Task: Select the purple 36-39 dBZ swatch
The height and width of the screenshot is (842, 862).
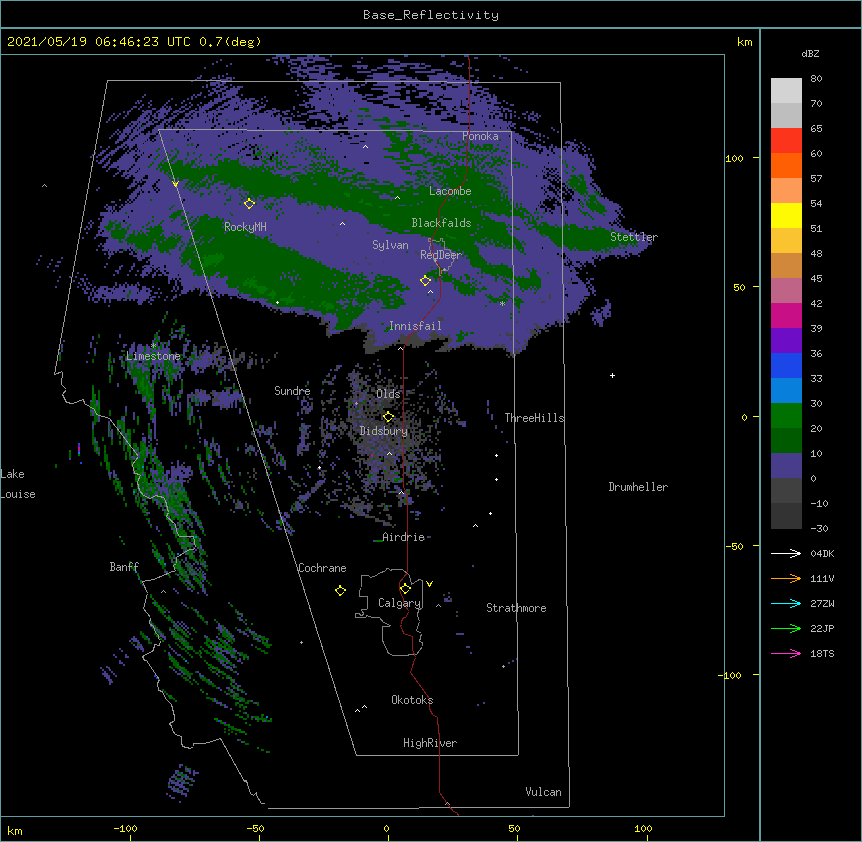Action: [x=786, y=341]
